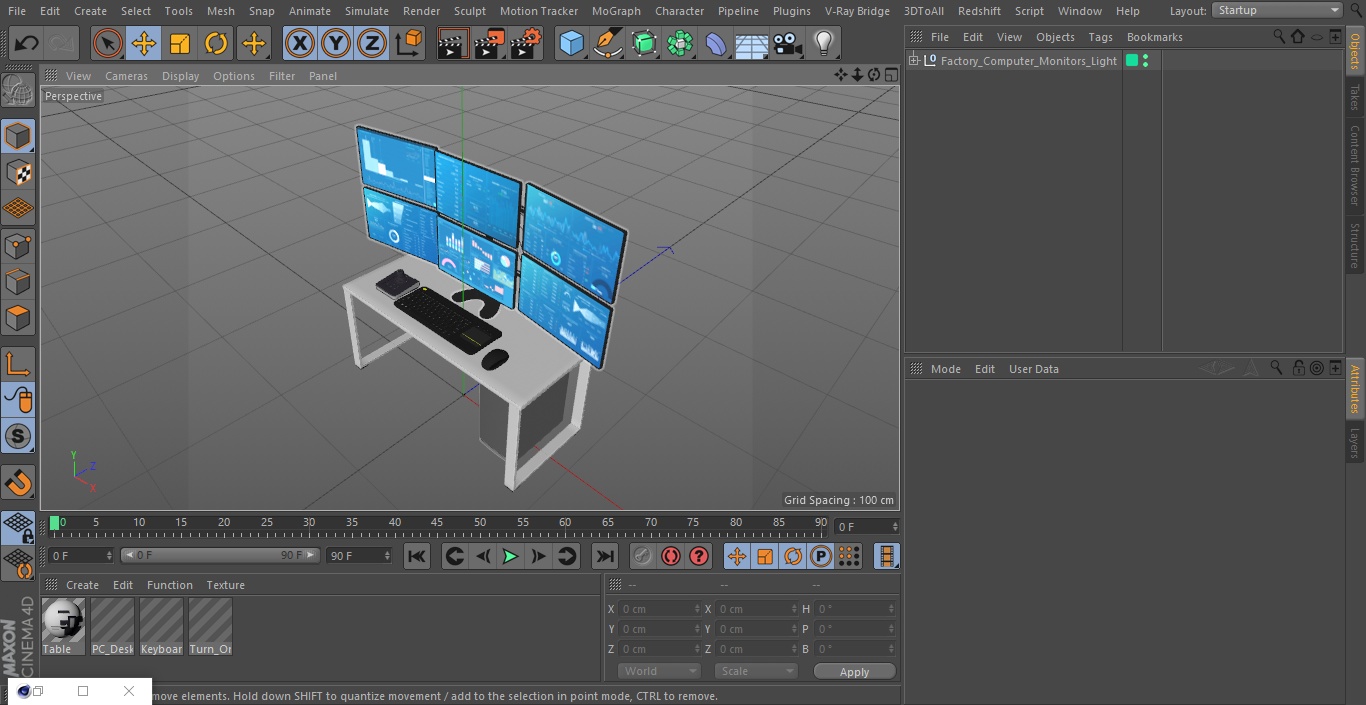The width and height of the screenshot is (1366, 705).
Task: Toggle Enable Snap magnet icon
Action: pos(18,483)
